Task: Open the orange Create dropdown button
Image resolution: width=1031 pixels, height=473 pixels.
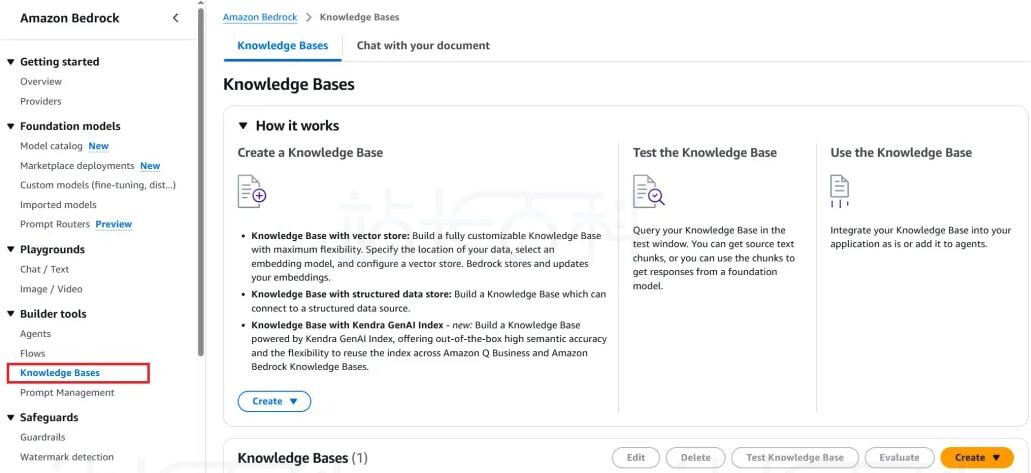Action: 976,457
